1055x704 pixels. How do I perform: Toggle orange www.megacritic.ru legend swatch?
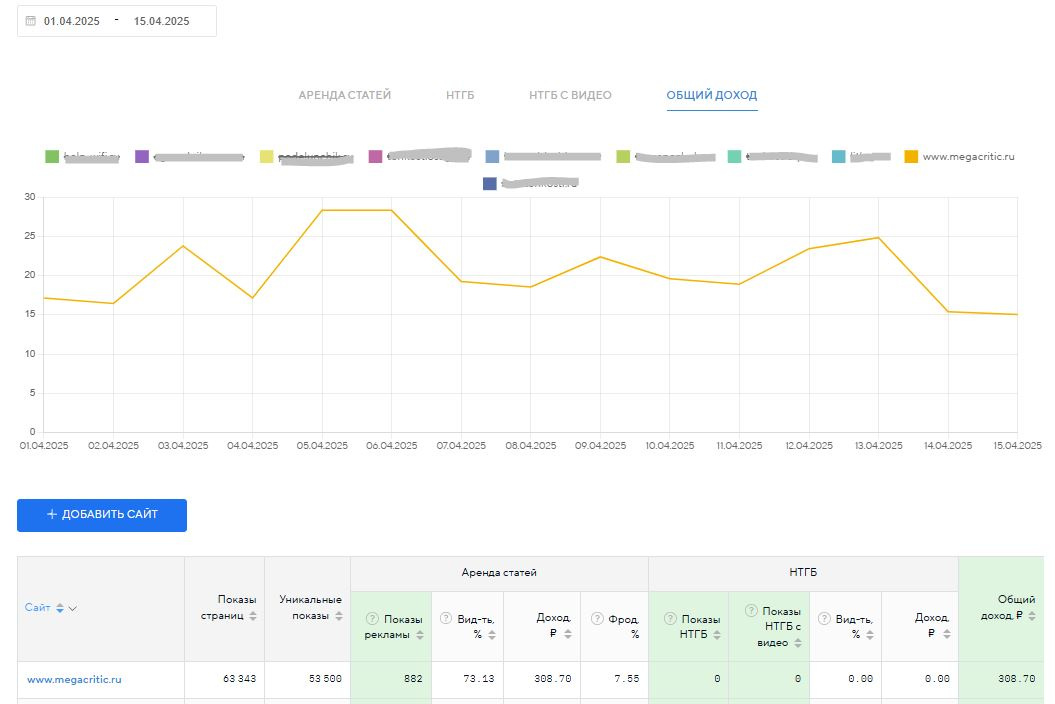pos(911,156)
